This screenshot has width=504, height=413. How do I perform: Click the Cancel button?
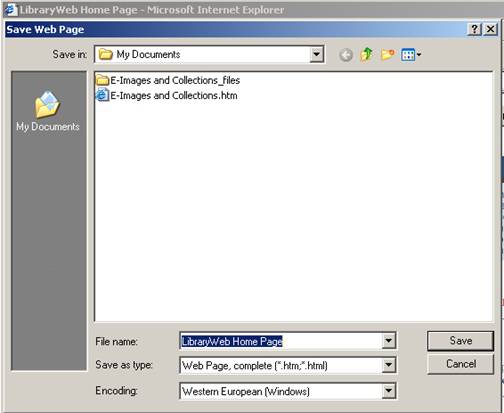pos(460,364)
